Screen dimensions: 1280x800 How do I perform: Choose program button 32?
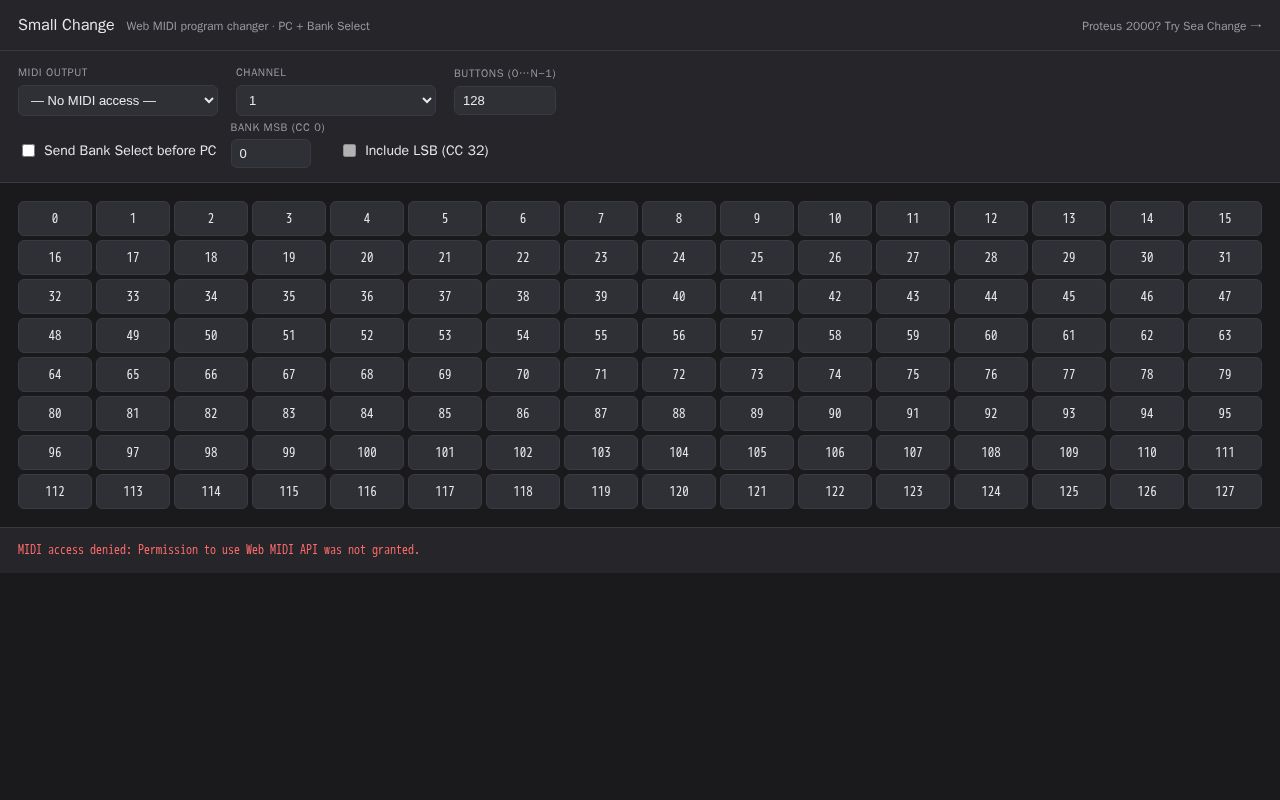coord(55,296)
